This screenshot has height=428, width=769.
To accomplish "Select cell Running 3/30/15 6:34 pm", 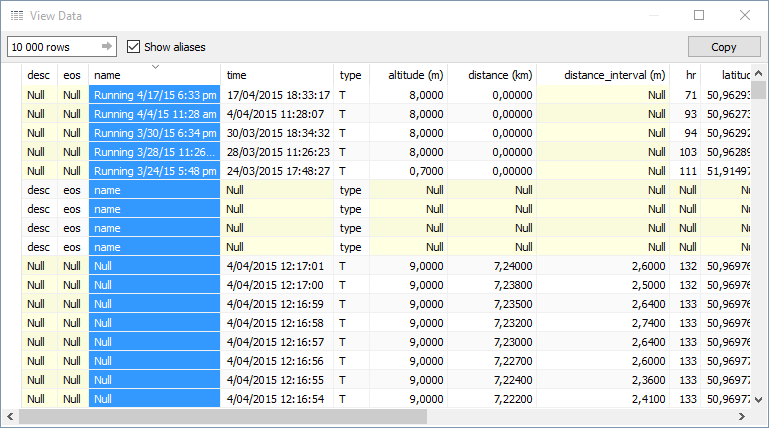I will 154,133.
